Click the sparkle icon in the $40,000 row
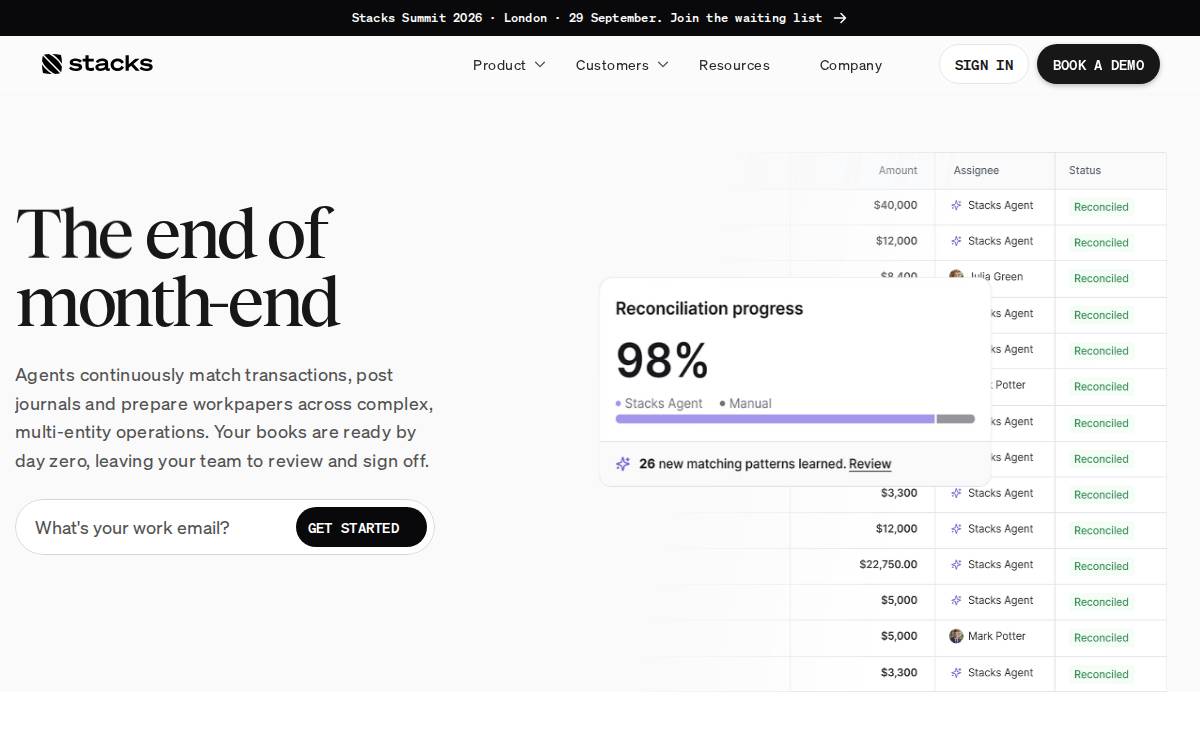 point(956,205)
